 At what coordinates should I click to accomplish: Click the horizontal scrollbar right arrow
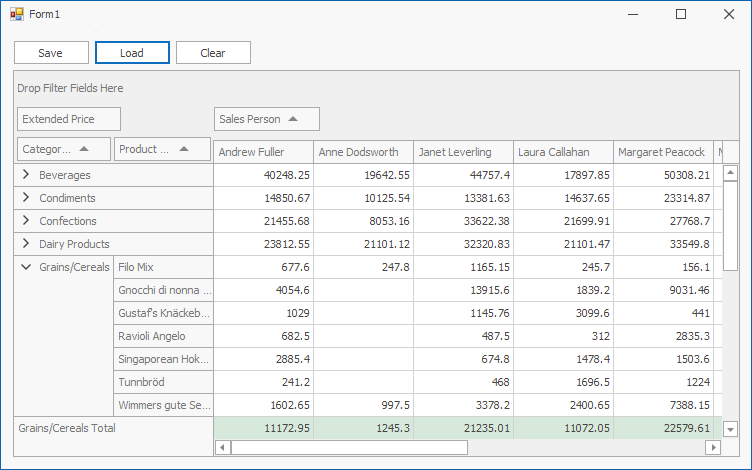[x=713, y=447]
